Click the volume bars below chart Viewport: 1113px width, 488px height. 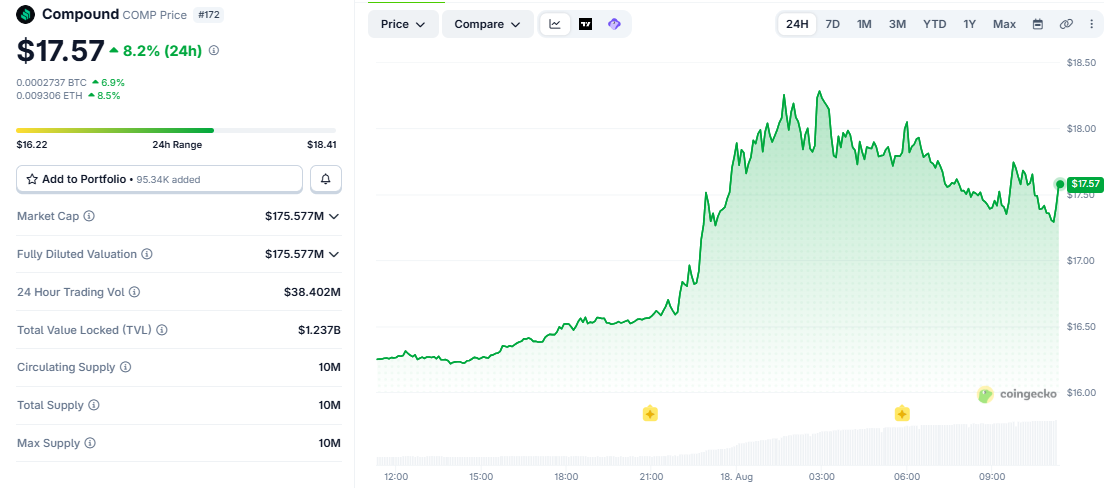(717, 444)
